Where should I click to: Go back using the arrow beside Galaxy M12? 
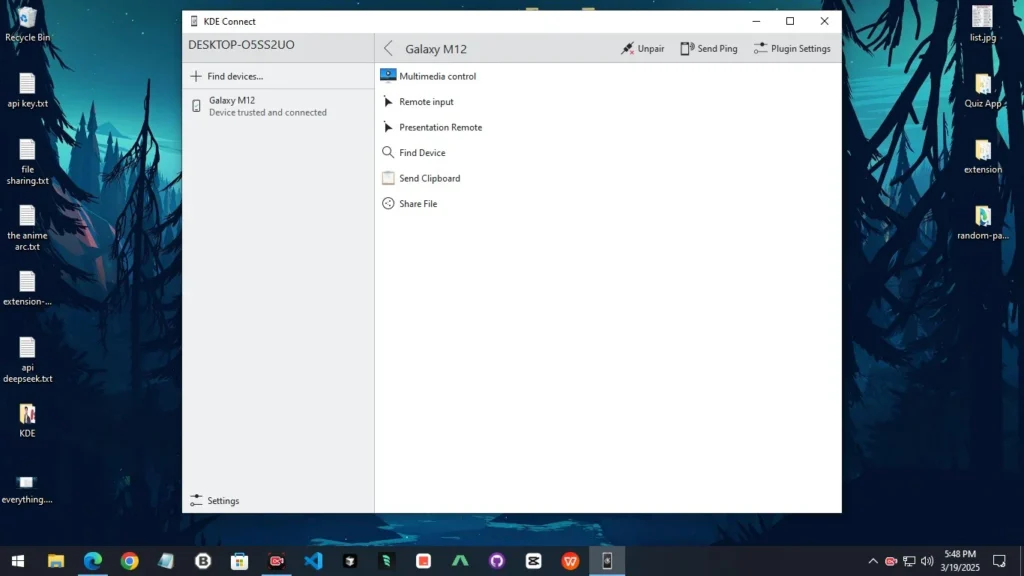tap(389, 48)
